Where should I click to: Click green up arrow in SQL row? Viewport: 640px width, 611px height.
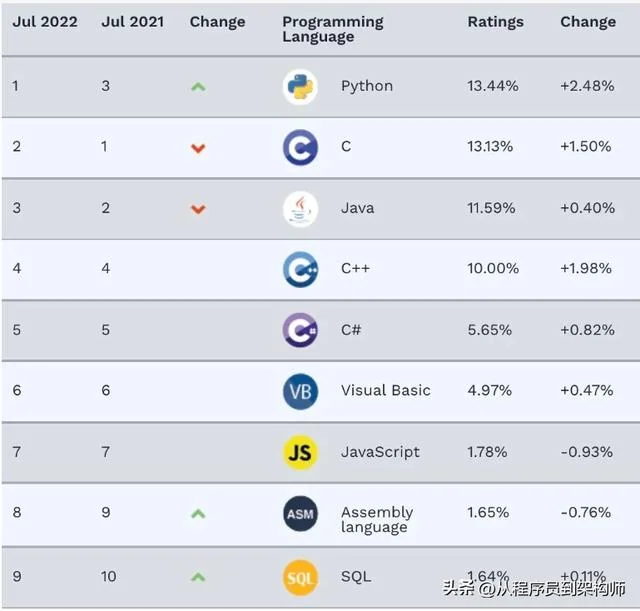[x=198, y=577]
